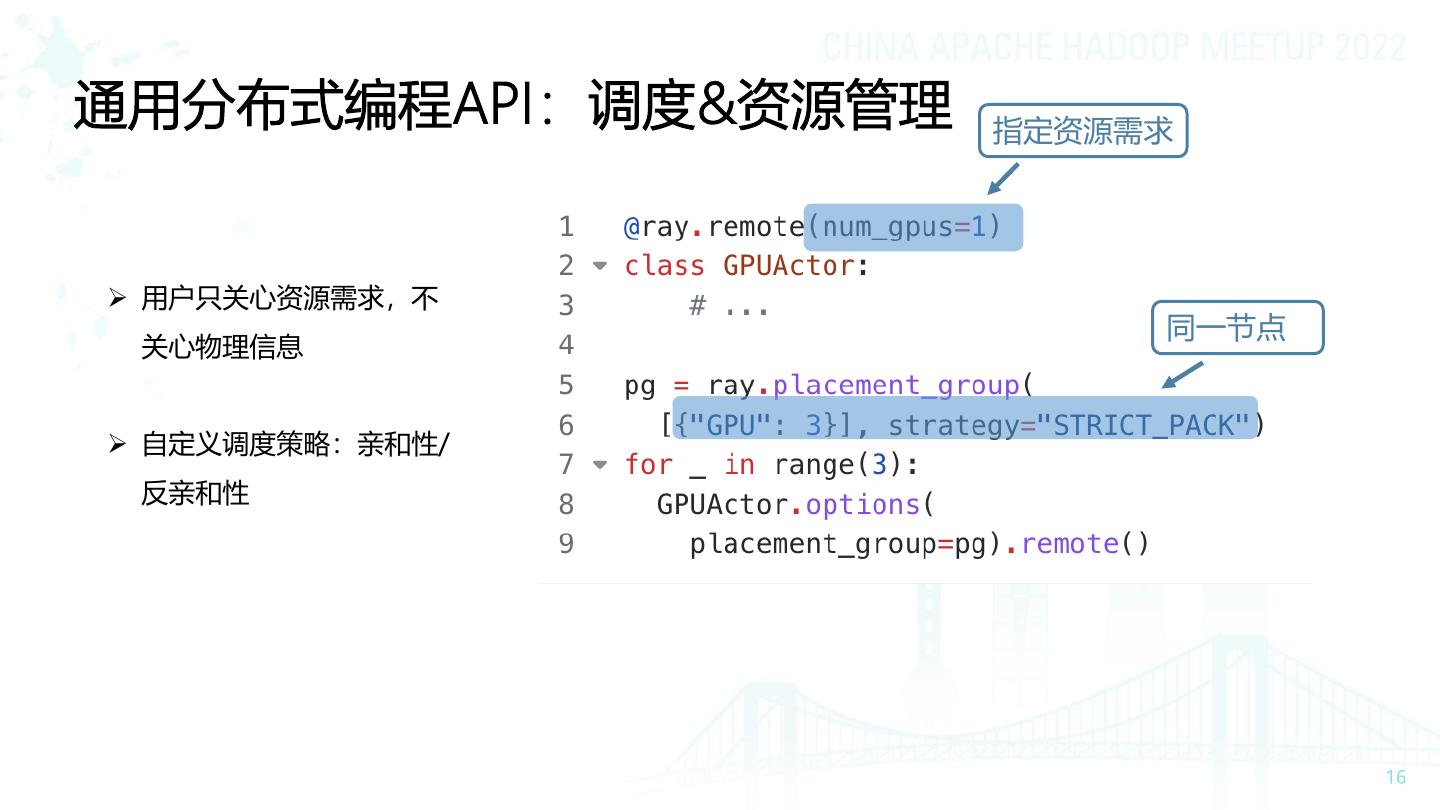1440x810 pixels.
Task: Click the 指定资源需求 callout box
Action: (x=1083, y=130)
